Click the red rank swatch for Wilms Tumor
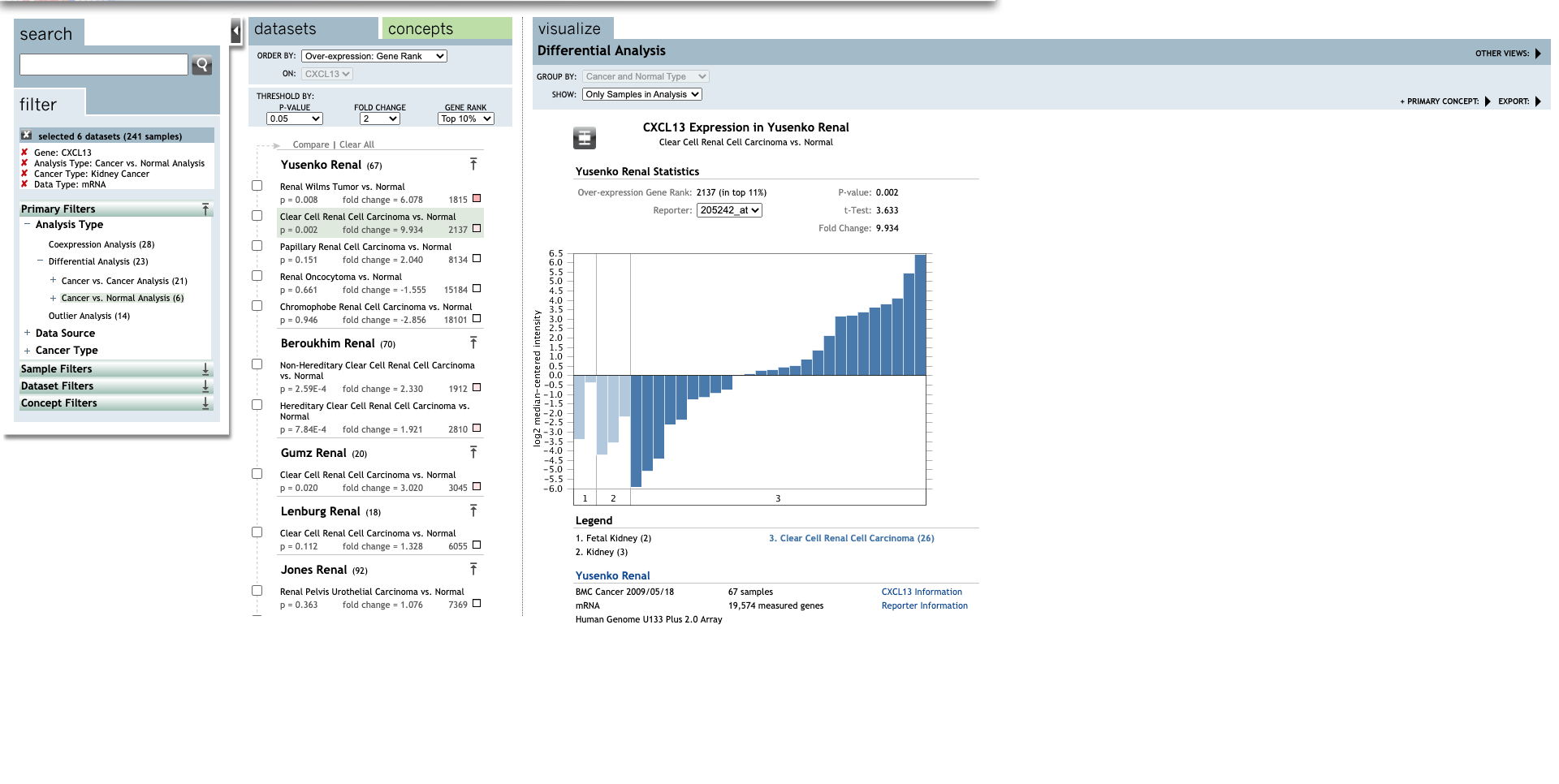Viewport: 1559px width, 784px height. click(477, 198)
